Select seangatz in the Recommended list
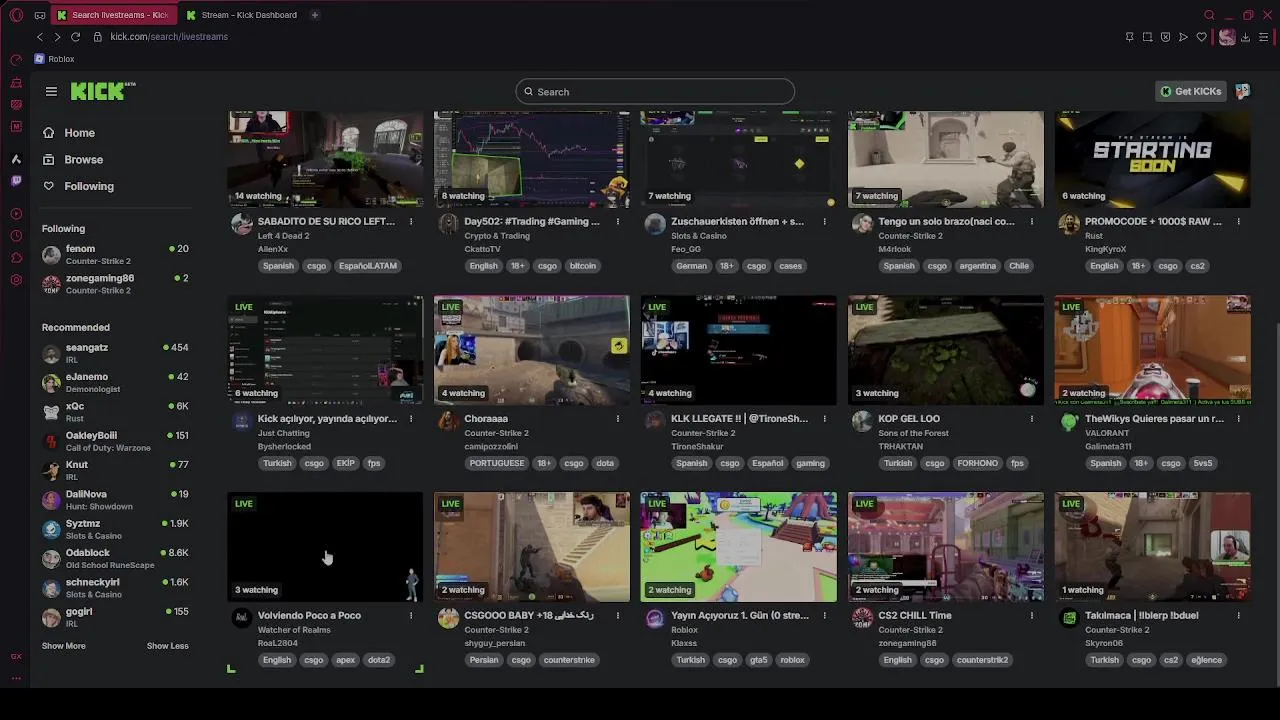 [x=115, y=353]
